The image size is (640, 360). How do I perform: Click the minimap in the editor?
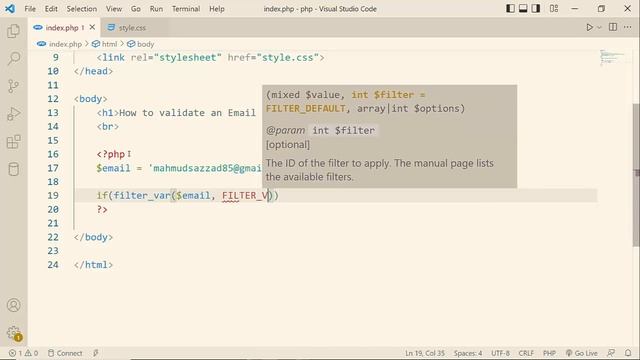[612, 57]
